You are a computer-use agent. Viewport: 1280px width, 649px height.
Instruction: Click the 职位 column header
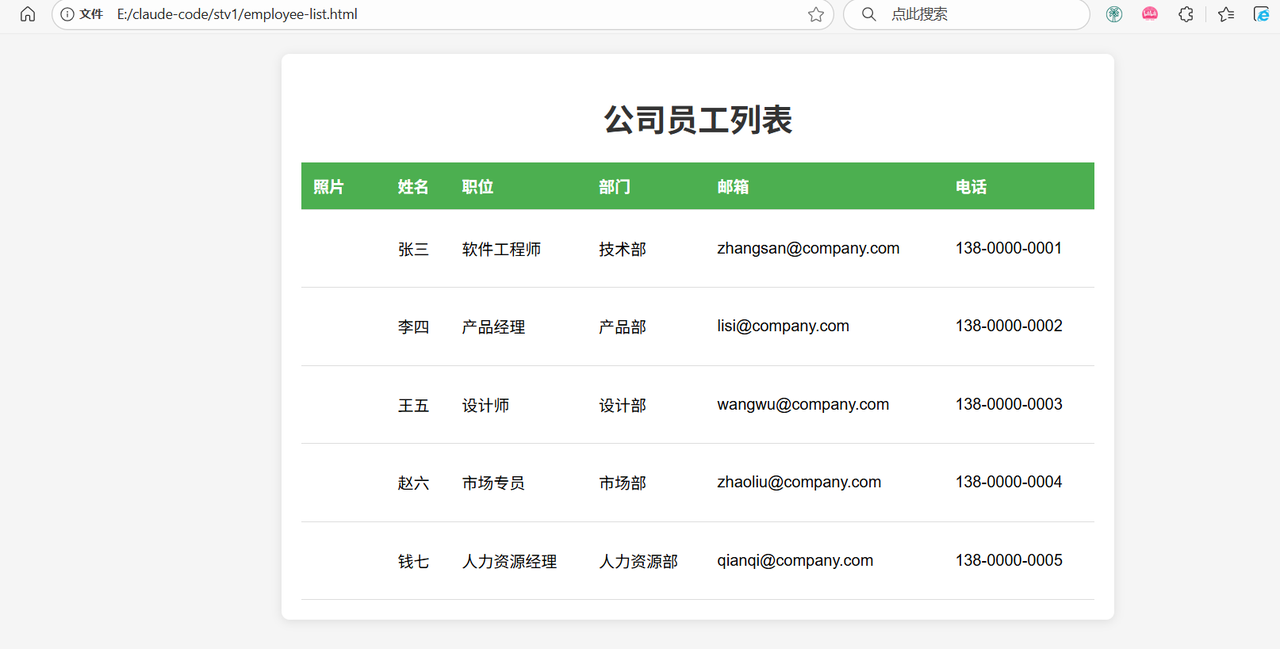[x=477, y=187]
